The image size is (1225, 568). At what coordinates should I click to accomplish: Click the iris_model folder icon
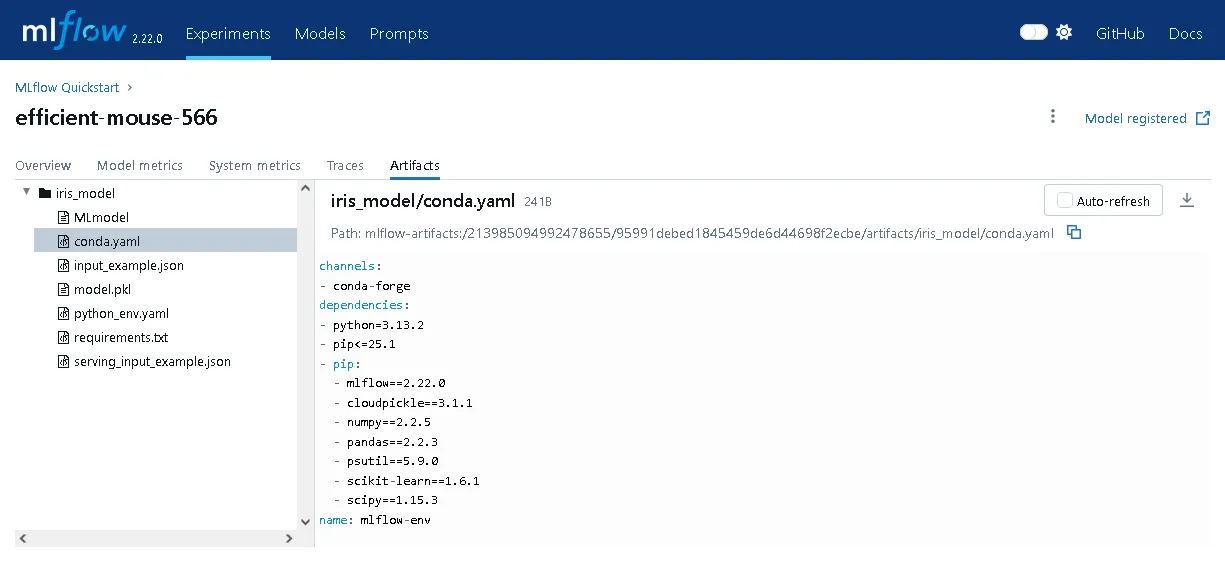coord(45,194)
